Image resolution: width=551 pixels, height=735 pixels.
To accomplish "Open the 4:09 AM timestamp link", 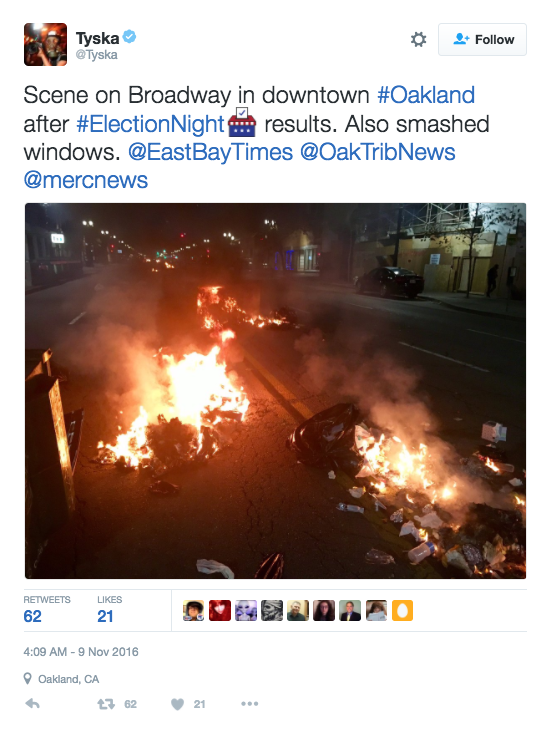I will coord(81,652).
